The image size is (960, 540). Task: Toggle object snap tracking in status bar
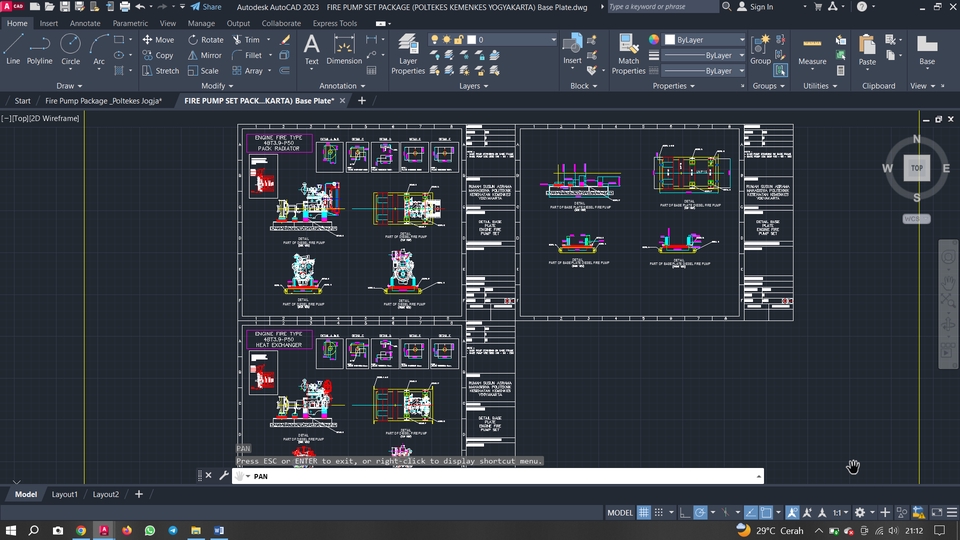pyautogui.click(x=751, y=512)
